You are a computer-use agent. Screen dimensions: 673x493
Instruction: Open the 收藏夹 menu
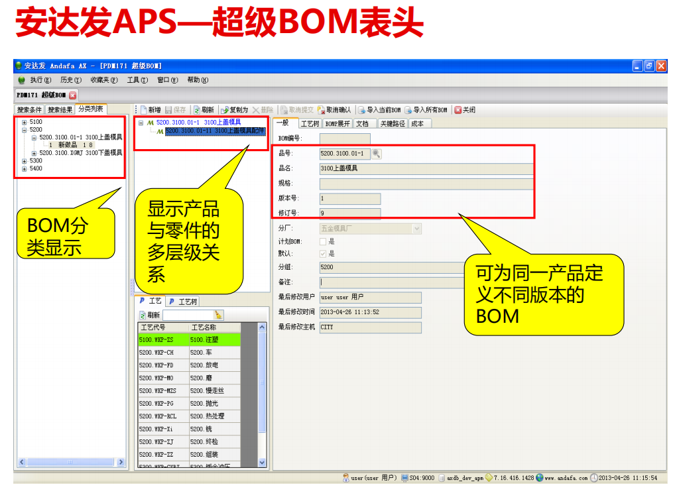coord(104,80)
